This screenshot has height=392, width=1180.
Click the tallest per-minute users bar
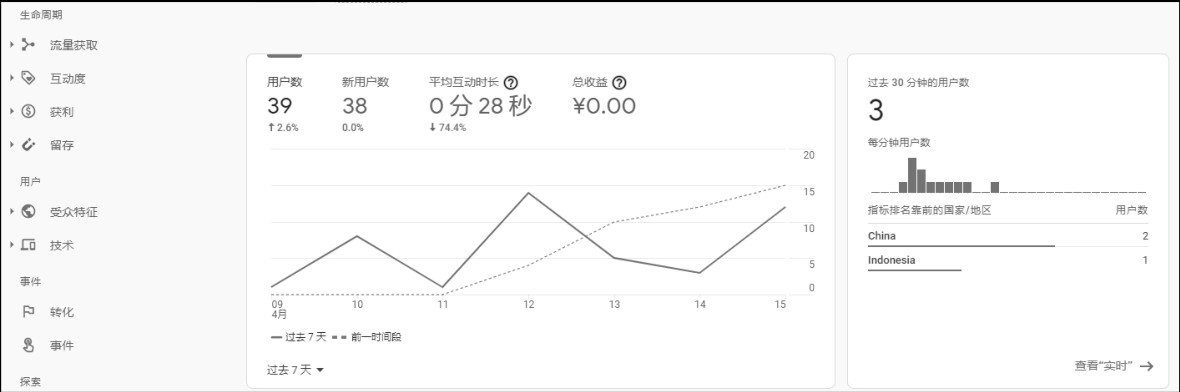[x=912, y=175]
